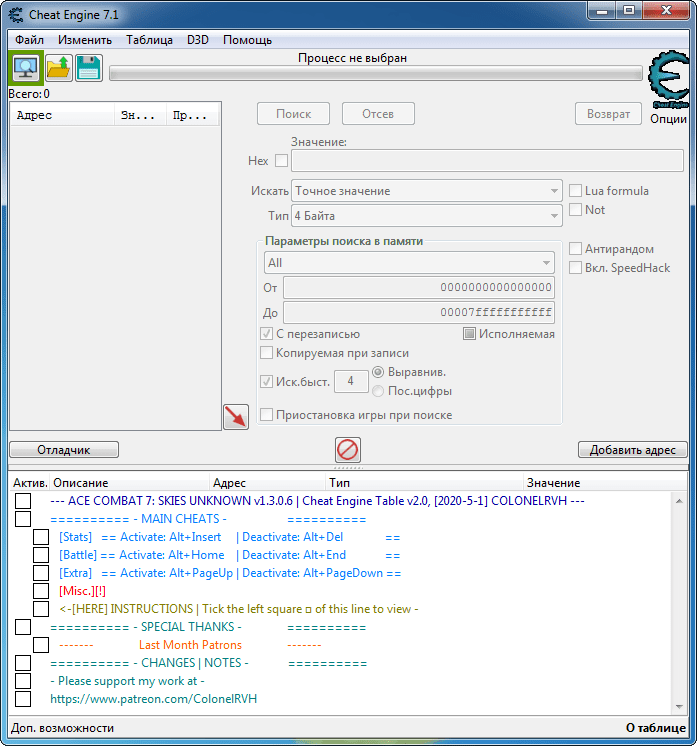Tick the SPECIAL THANKS row checkbox

coord(23,627)
